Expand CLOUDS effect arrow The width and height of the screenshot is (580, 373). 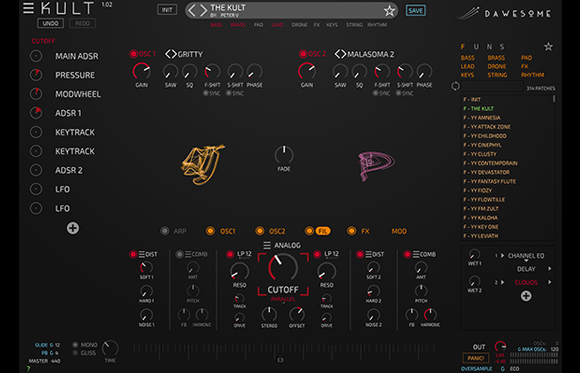550,282
